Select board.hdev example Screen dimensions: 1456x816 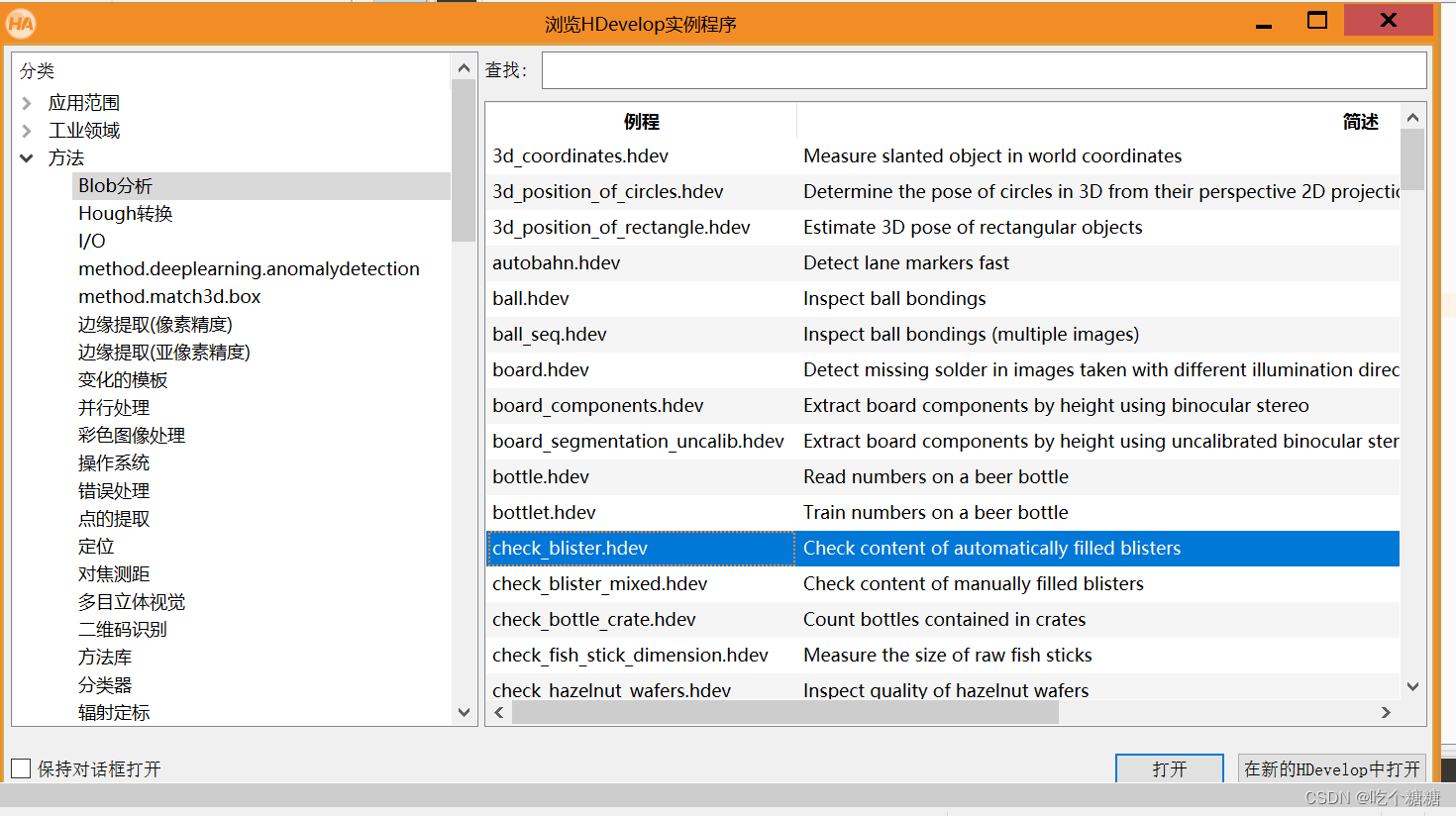point(541,370)
